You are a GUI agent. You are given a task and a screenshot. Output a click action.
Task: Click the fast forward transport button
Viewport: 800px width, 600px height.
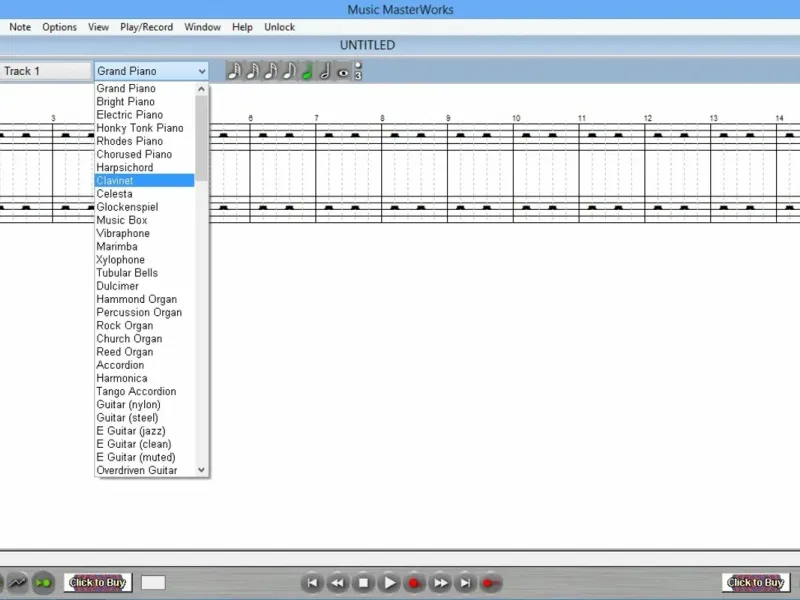pyautogui.click(x=440, y=582)
